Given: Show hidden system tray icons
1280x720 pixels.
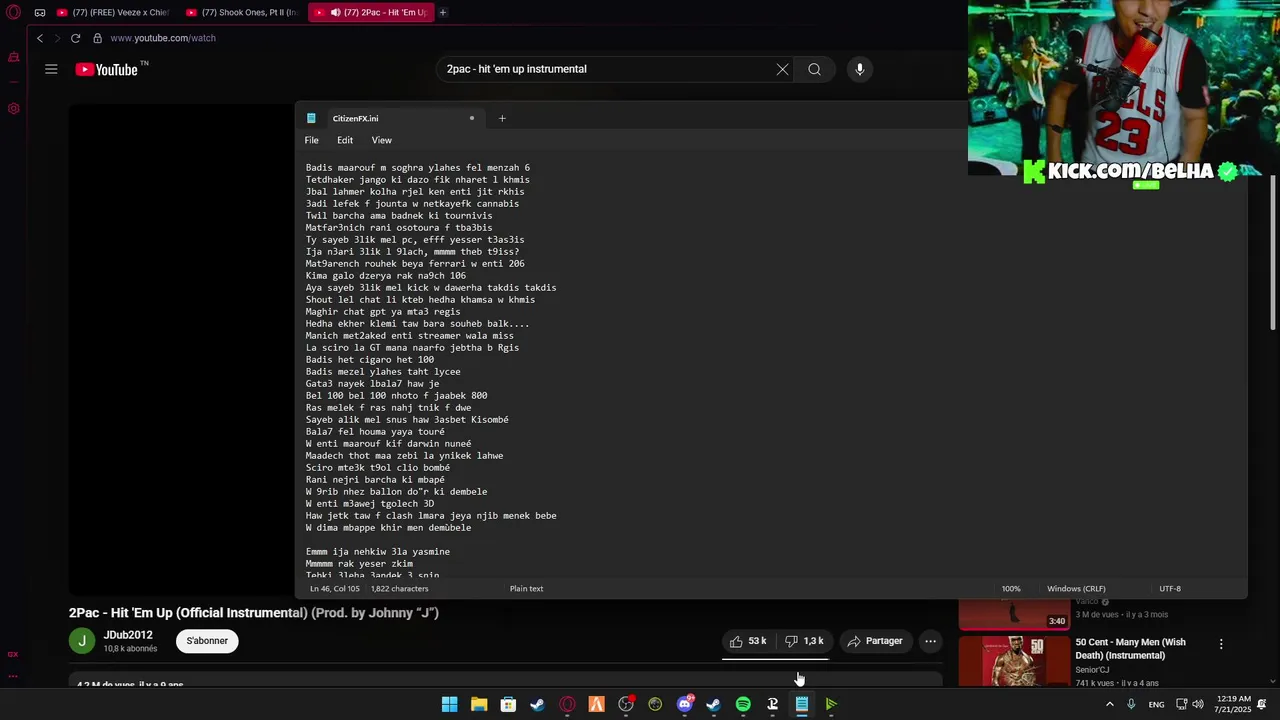Looking at the screenshot, I should pos(1109,704).
